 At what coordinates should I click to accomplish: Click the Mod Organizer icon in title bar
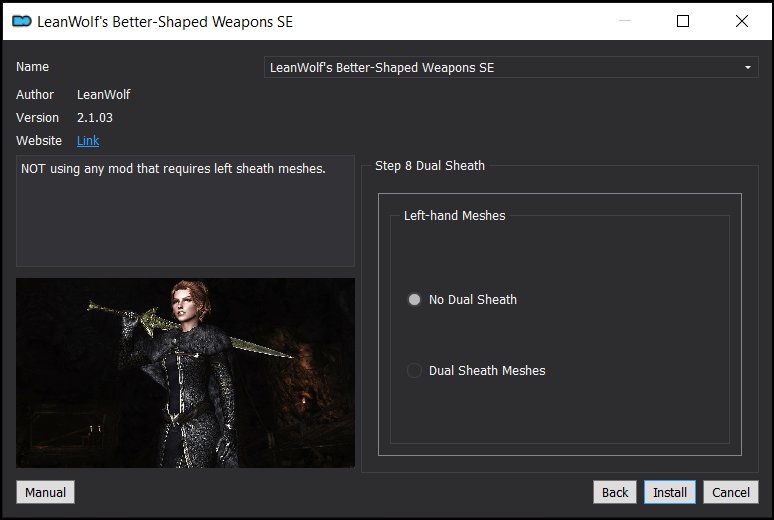[x=22, y=21]
